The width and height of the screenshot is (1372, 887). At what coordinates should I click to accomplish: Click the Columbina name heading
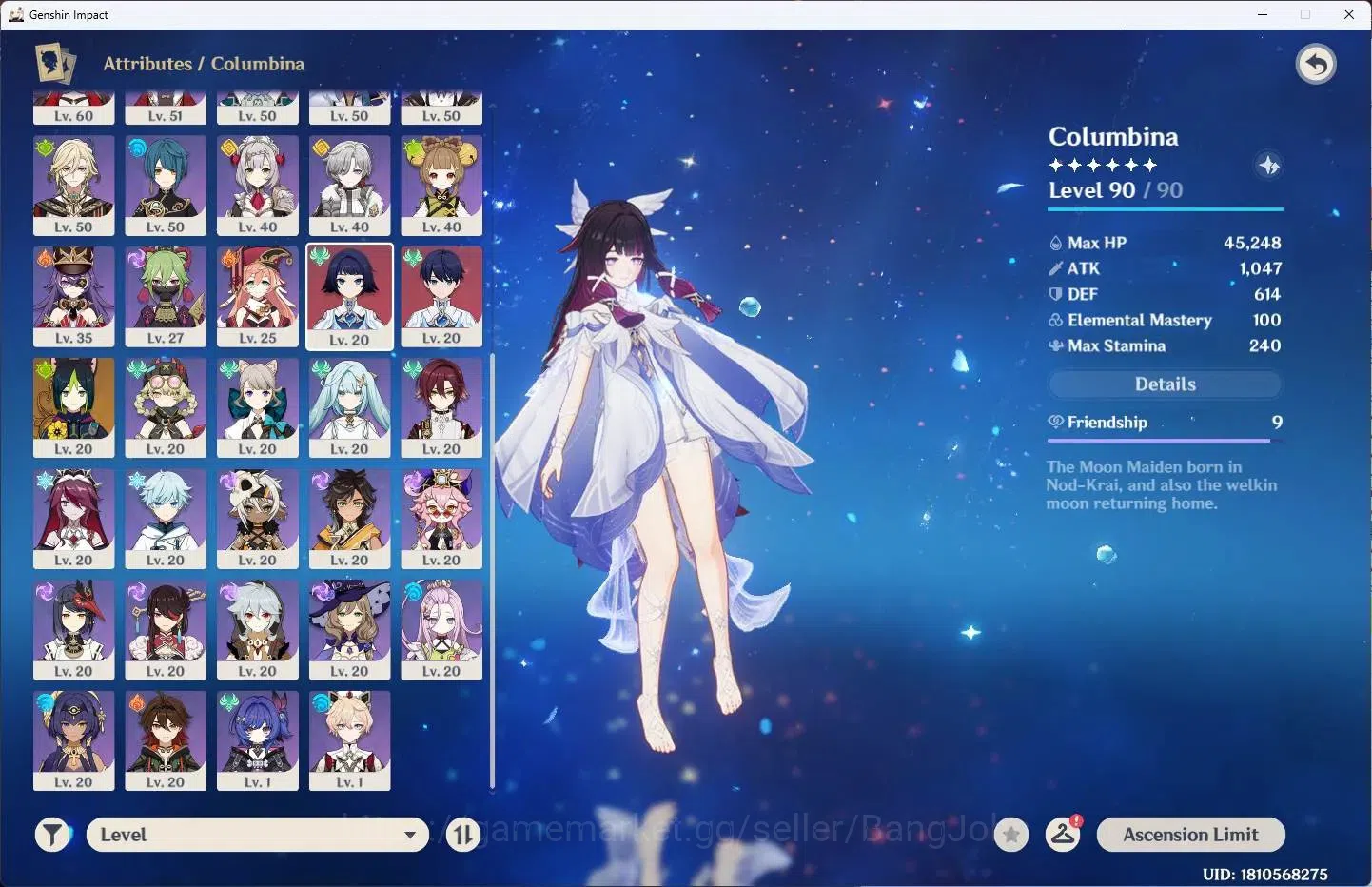coord(1113,137)
